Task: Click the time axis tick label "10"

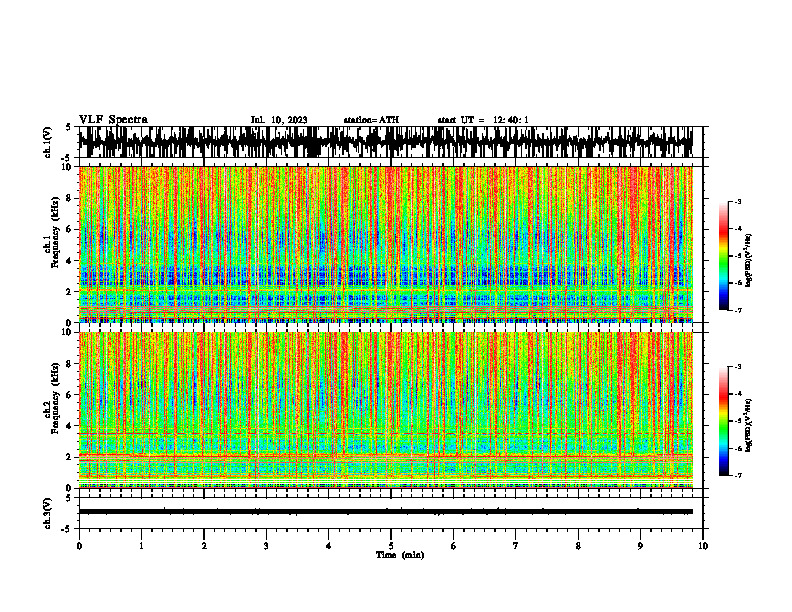Action: [703, 546]
